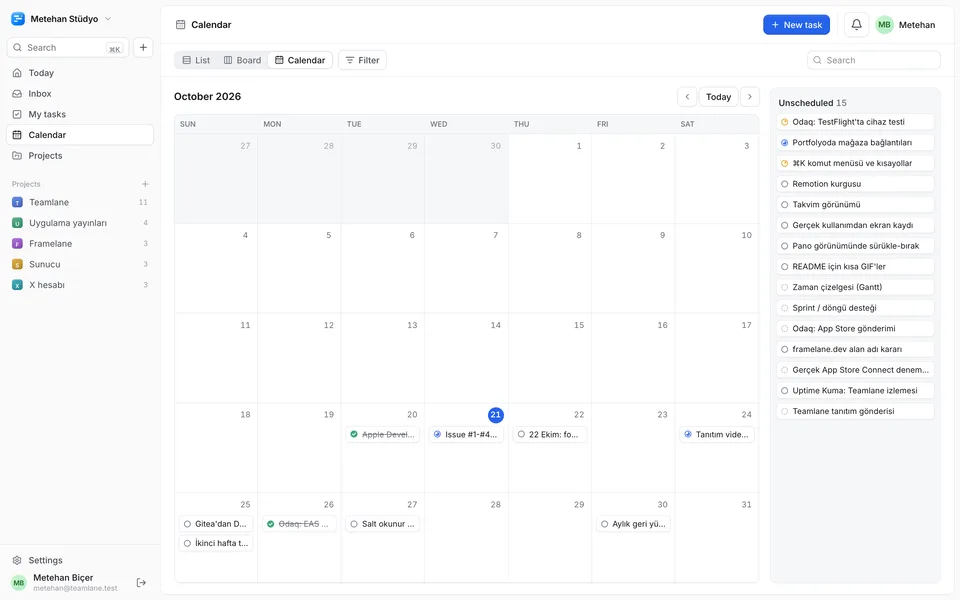The image size is (960, 600).
Task: Open unscheduled task Takvim görünümü
Action: point(855,204)
